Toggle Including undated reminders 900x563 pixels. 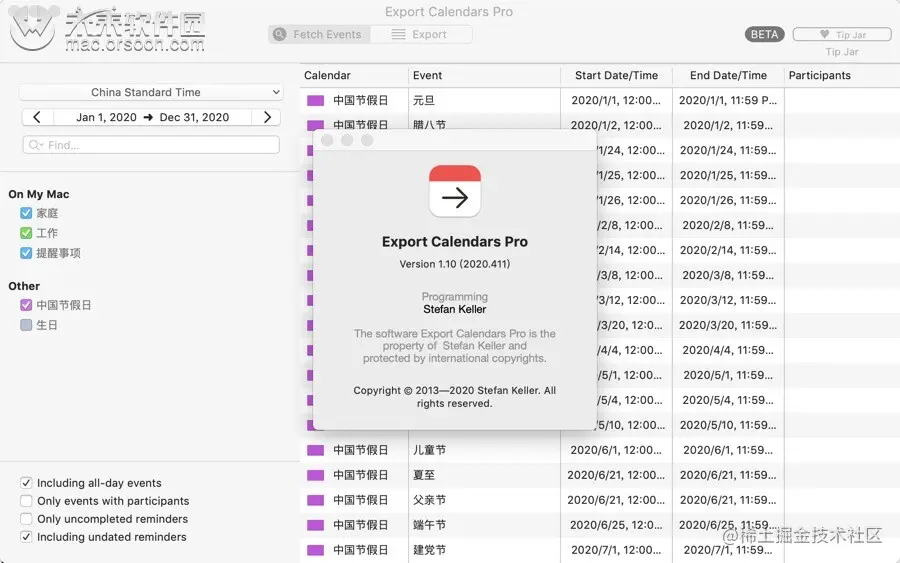[x=26, y=537]
